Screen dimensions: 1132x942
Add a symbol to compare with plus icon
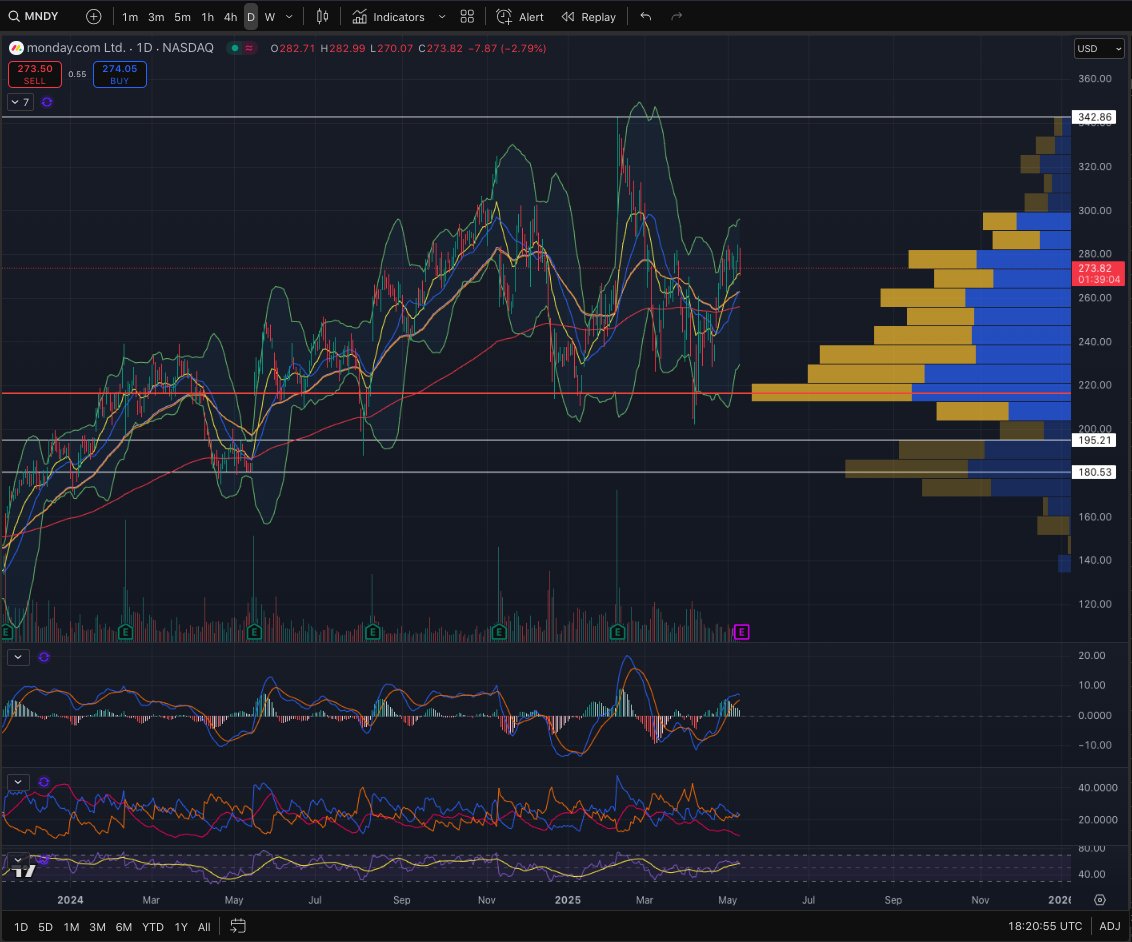pyautogui.click(x=94, y=17)
